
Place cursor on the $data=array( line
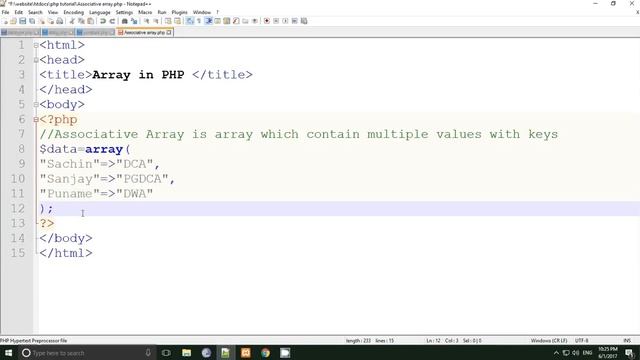pyautogui.click(x=85, y=149)
